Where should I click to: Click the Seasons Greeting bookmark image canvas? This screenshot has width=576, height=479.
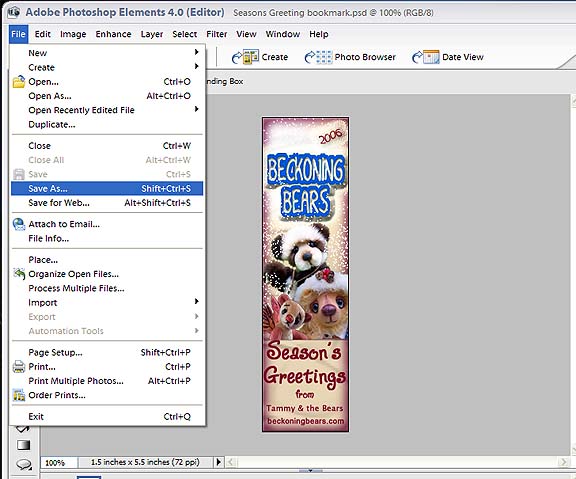click(x=305, y=274)
